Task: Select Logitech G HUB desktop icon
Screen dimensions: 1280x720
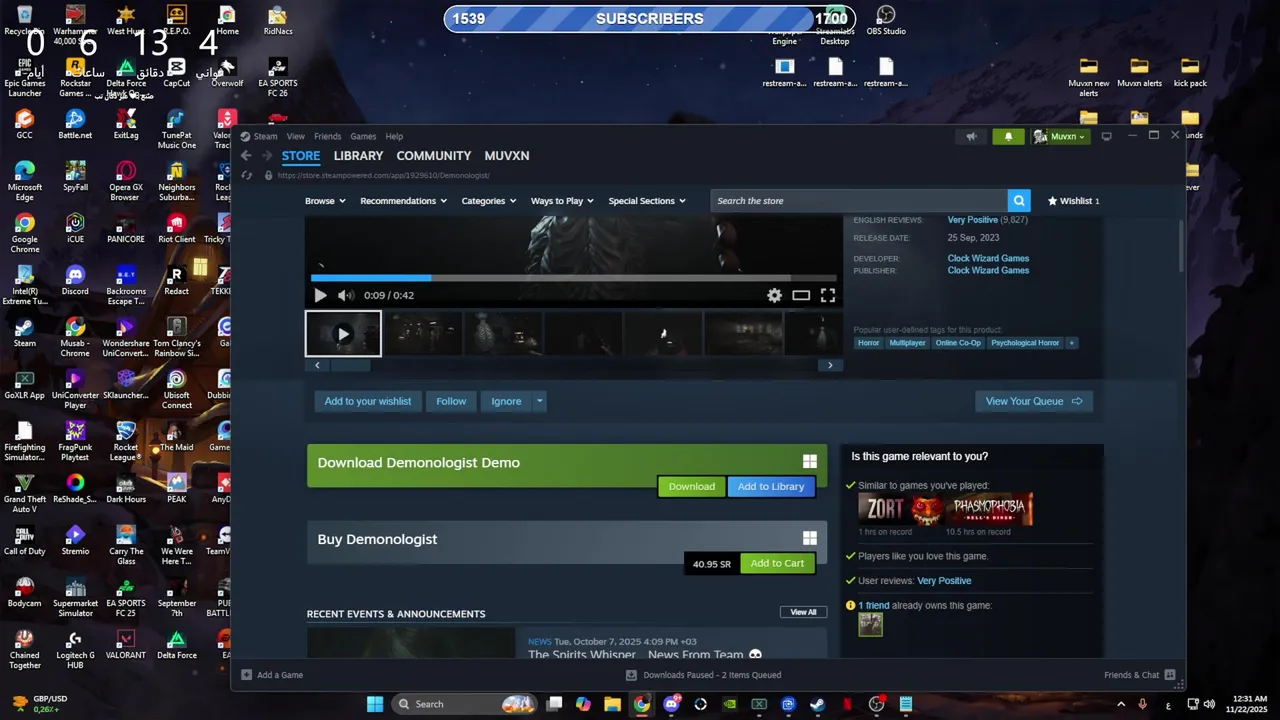Action: (x=75, y=649)
